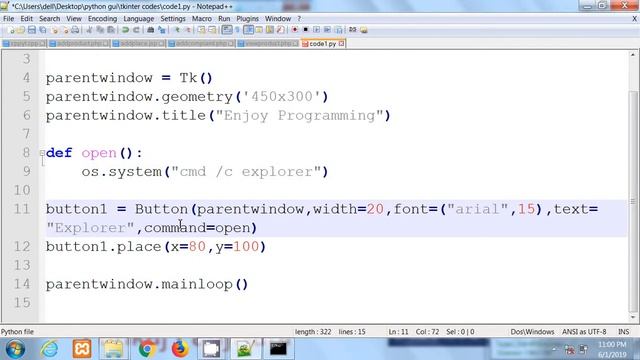Open Google Chrome from the taskbar

[x=147, y=349]
